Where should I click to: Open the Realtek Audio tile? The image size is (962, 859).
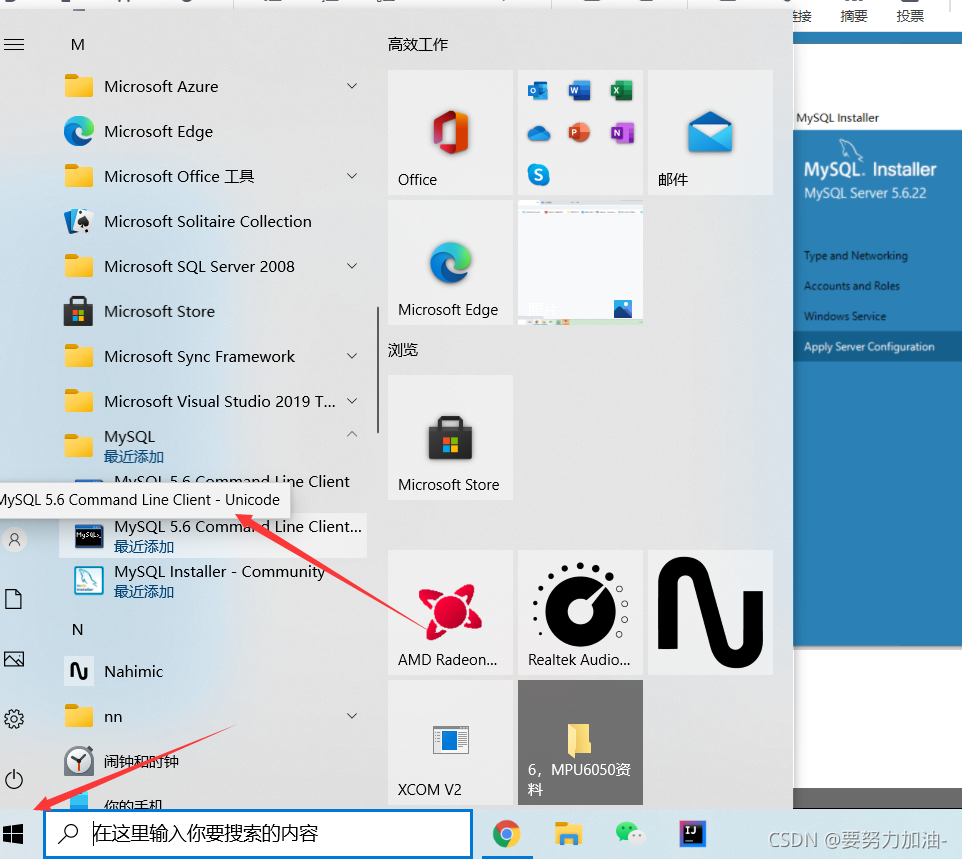pos(580,612)
